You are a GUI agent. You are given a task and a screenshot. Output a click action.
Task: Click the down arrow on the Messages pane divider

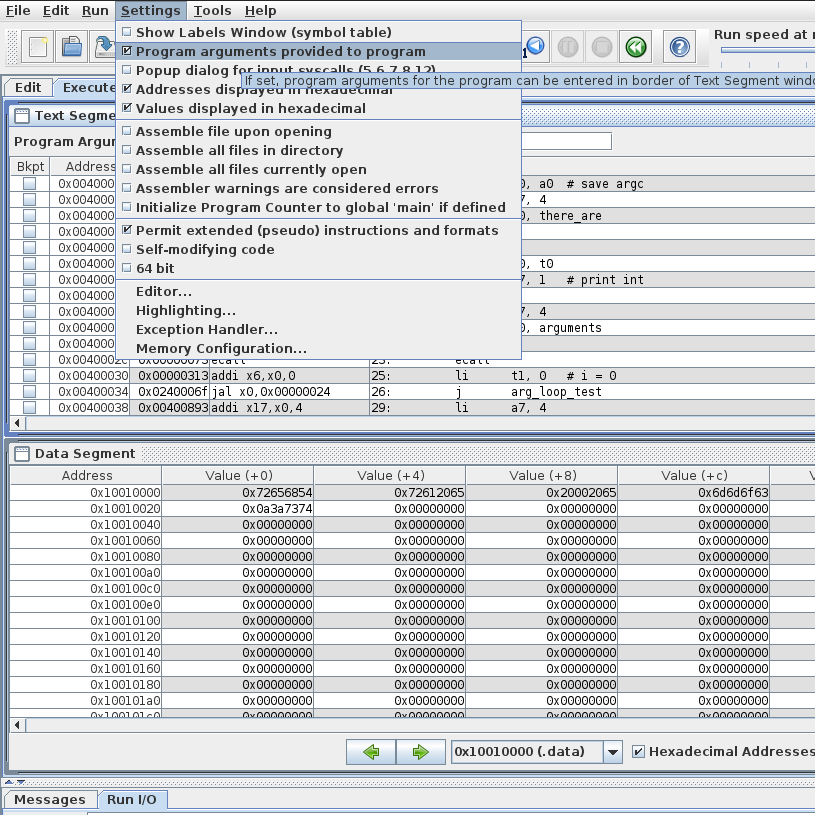coord(20,782)
